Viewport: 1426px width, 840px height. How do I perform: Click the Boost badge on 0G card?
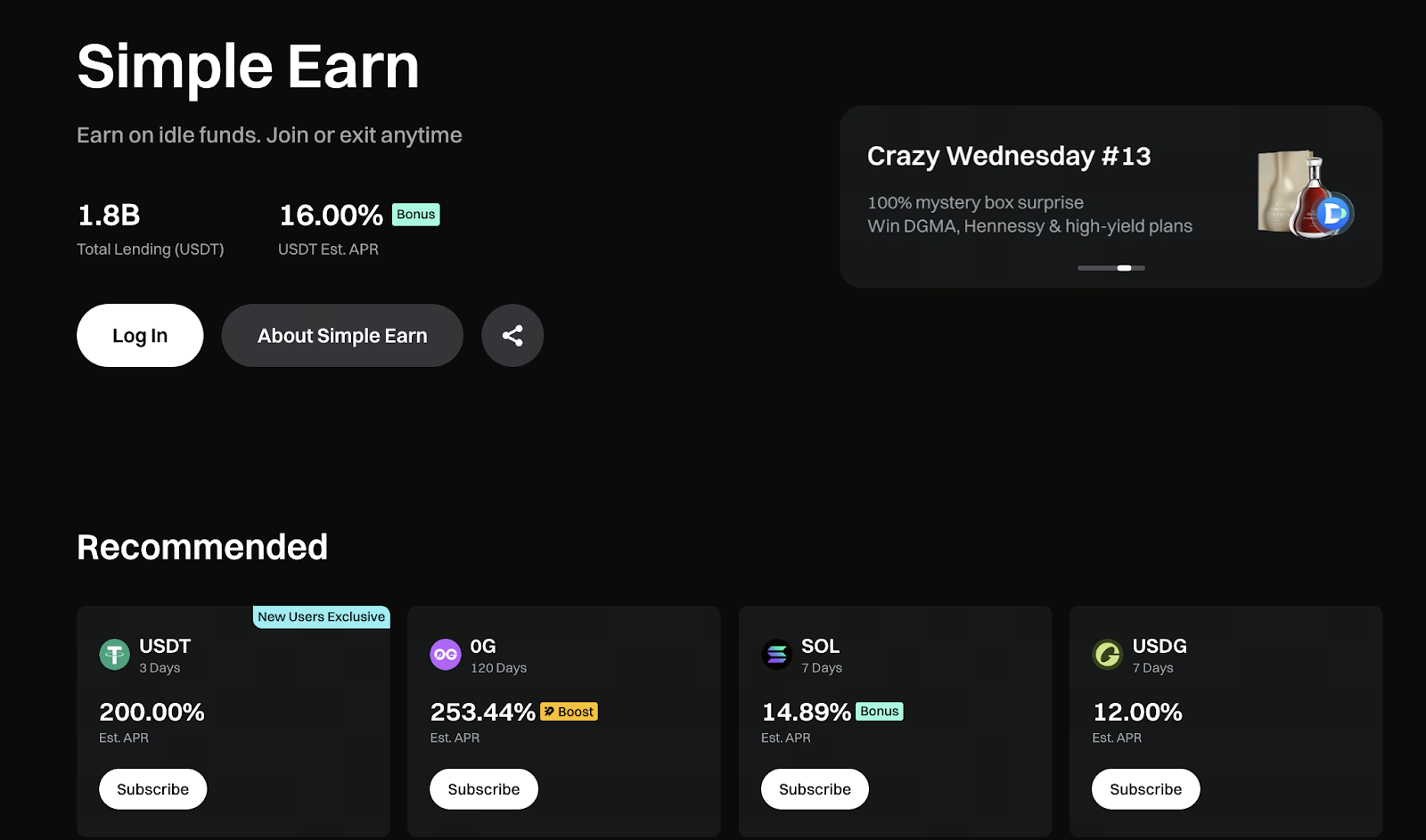tap(569, 712)
